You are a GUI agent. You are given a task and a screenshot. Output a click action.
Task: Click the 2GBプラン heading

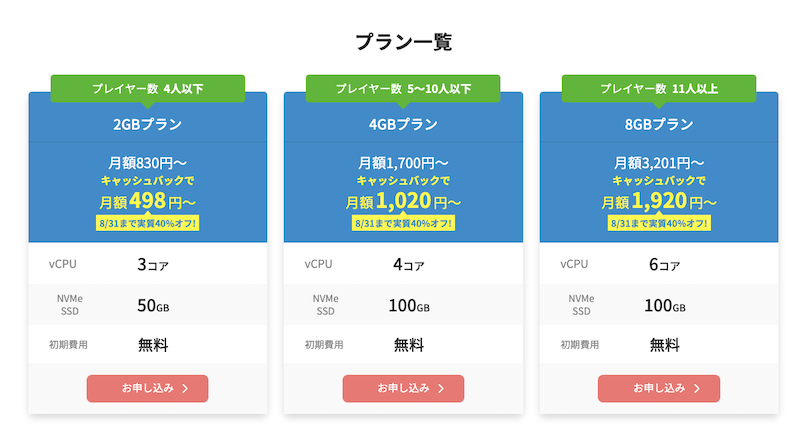147,124
